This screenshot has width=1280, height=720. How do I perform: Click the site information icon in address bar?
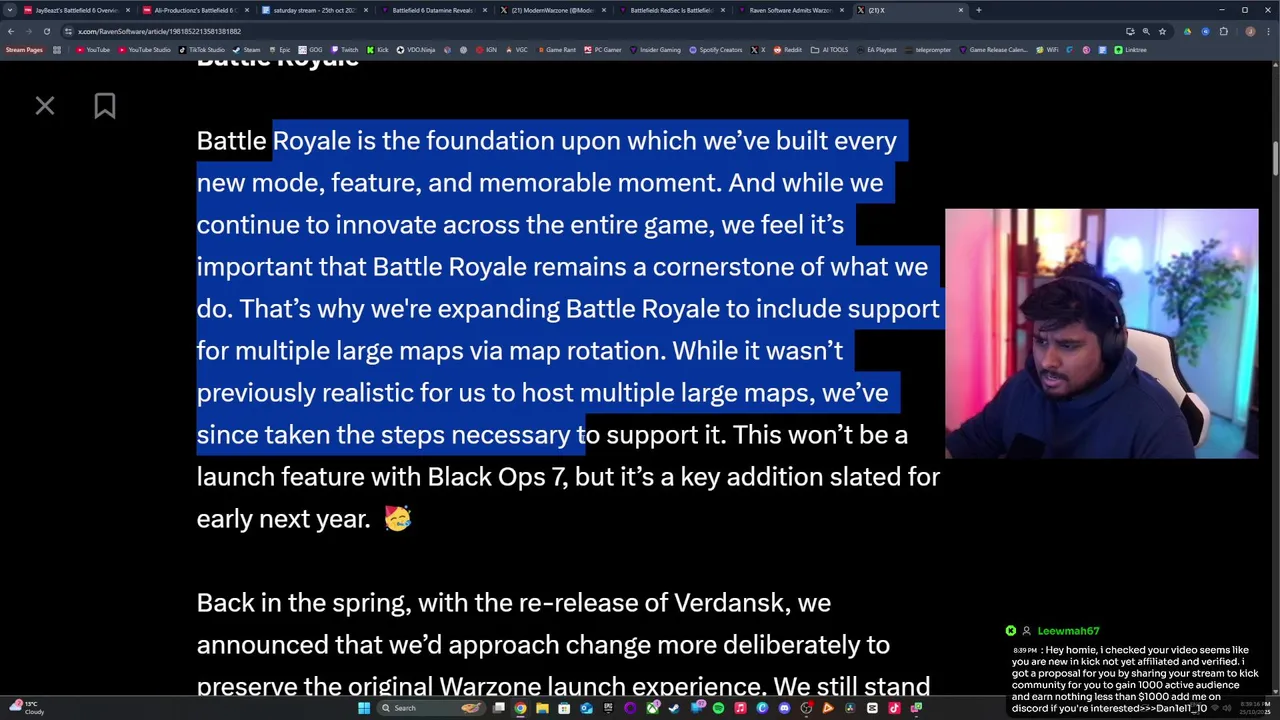tap(67, 31)
